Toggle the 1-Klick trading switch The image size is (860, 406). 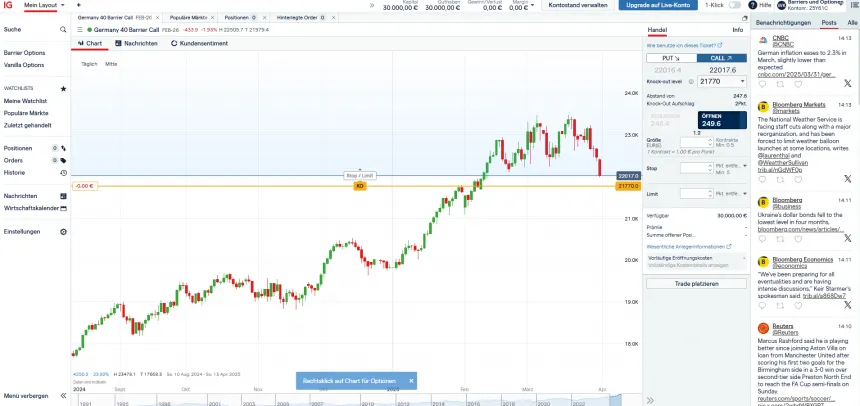735,5
